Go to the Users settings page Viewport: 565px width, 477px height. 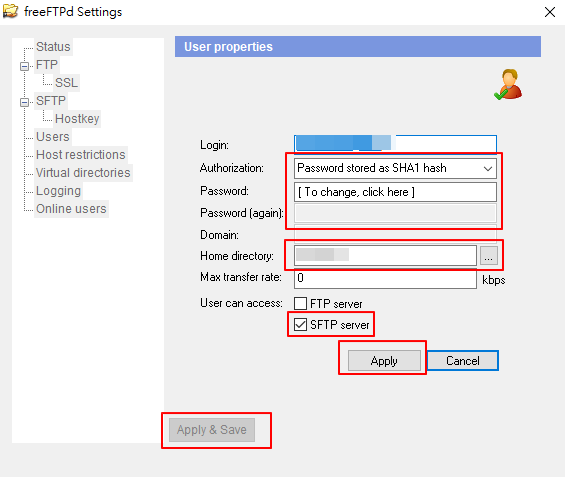[x=53, y=137]
